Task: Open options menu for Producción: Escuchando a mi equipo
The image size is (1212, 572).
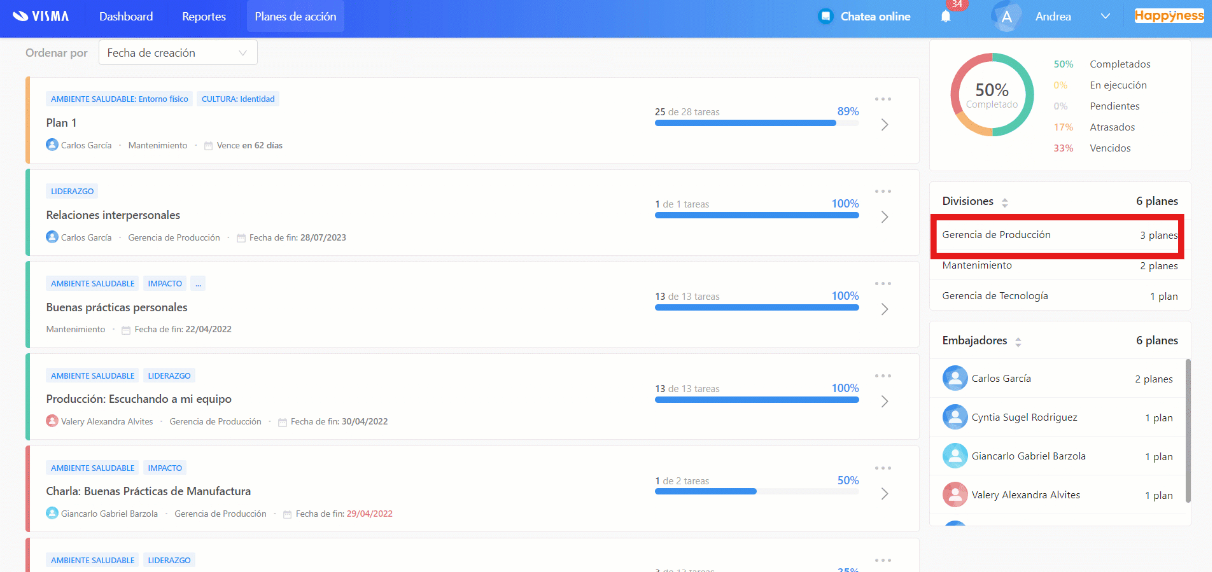Action: [883, 375]
